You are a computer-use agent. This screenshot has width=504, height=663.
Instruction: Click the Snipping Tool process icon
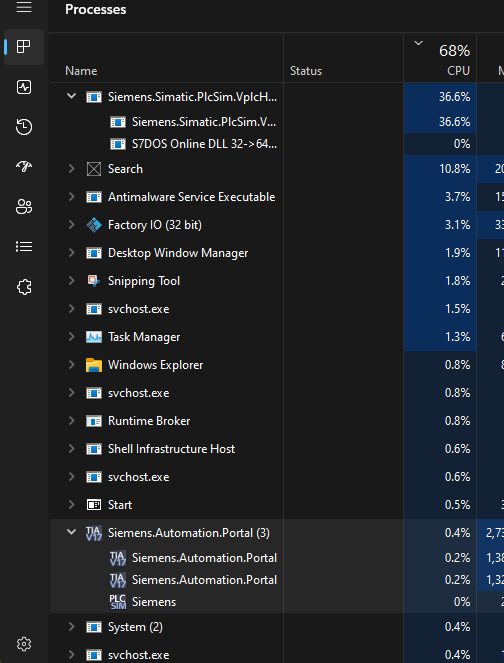point(94,281)
